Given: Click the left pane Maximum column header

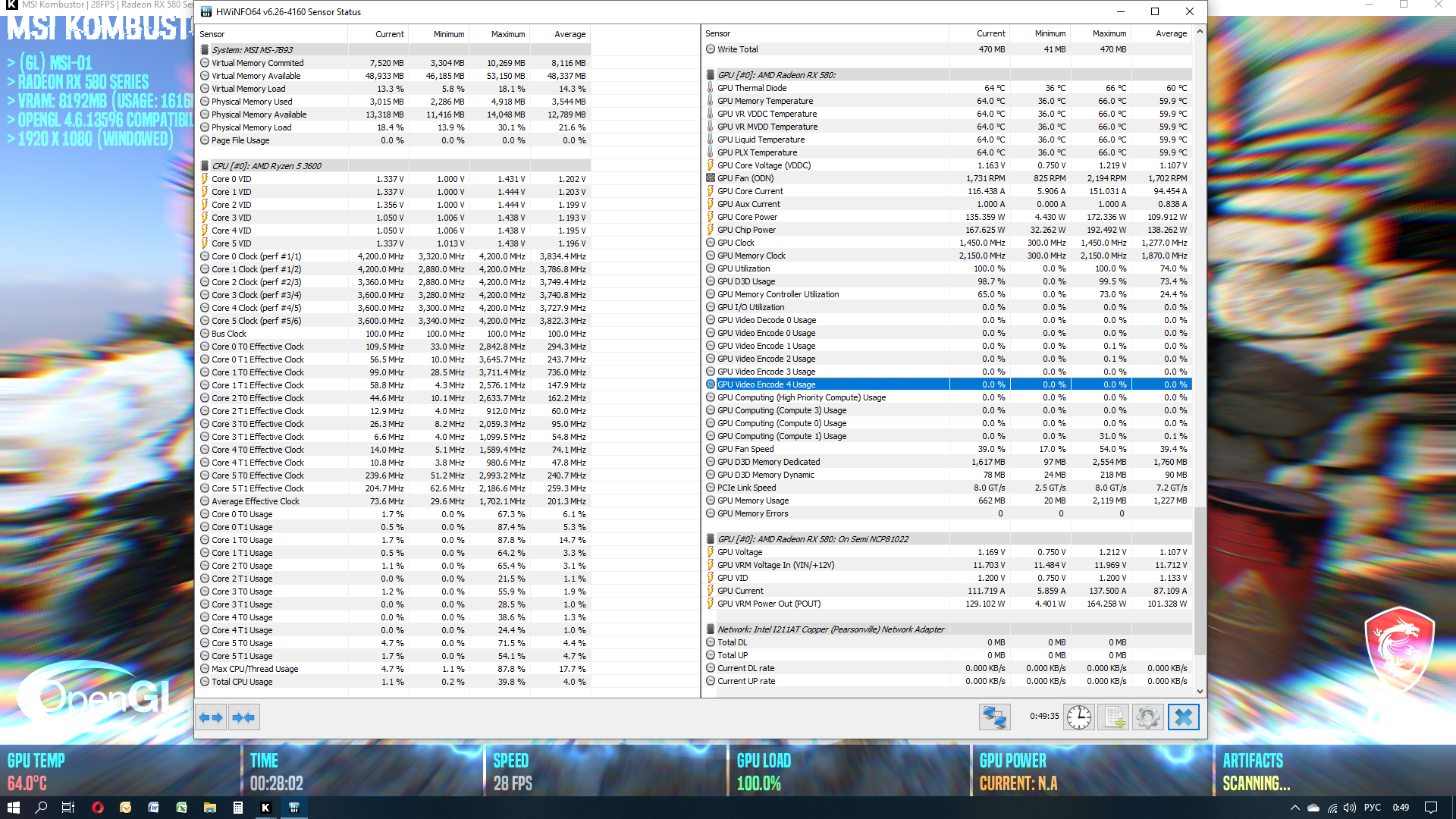Looking at the screenshot, I should 507,34.
